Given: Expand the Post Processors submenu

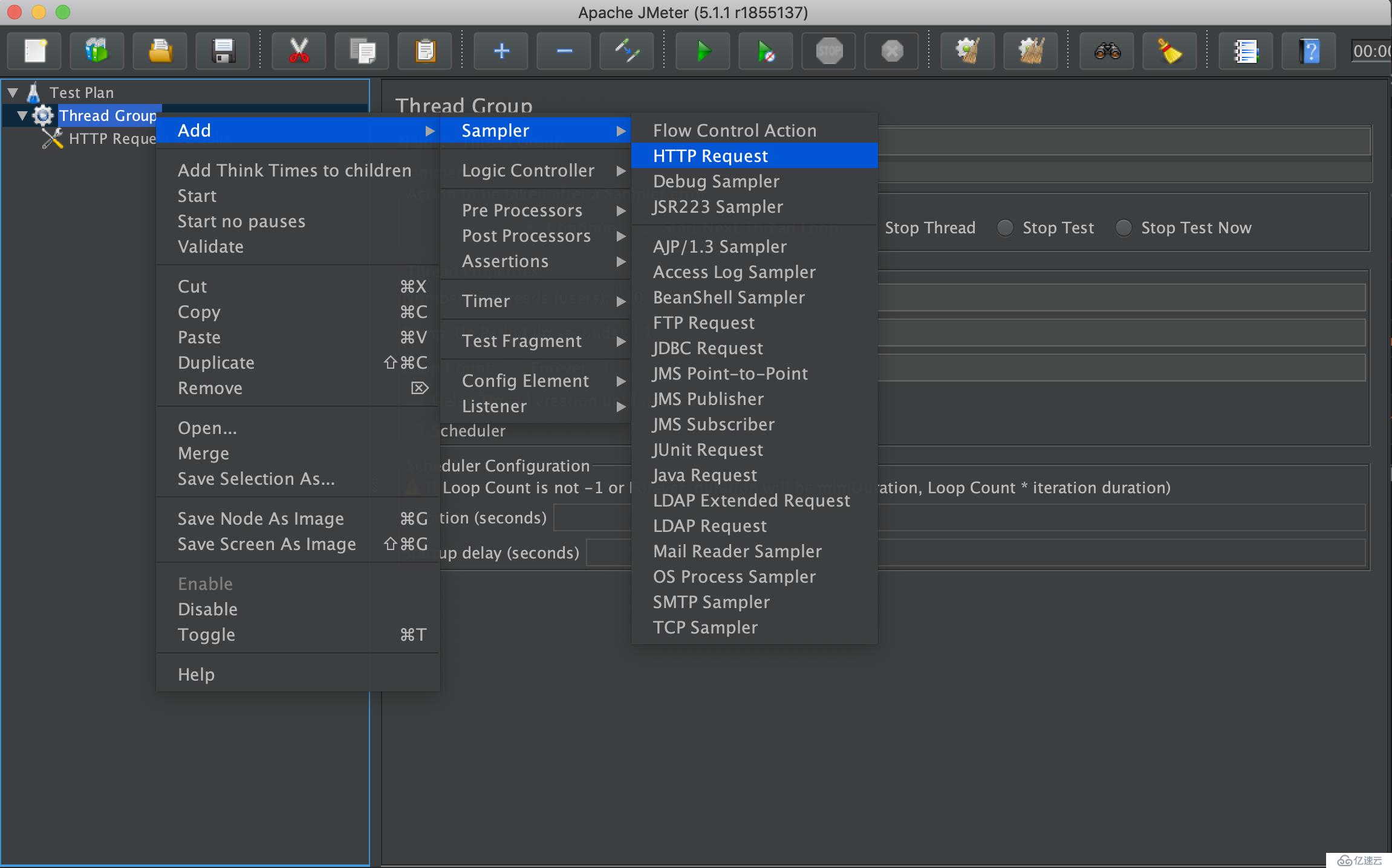Looking at the screenshot, I should click(x=536, y=236).
